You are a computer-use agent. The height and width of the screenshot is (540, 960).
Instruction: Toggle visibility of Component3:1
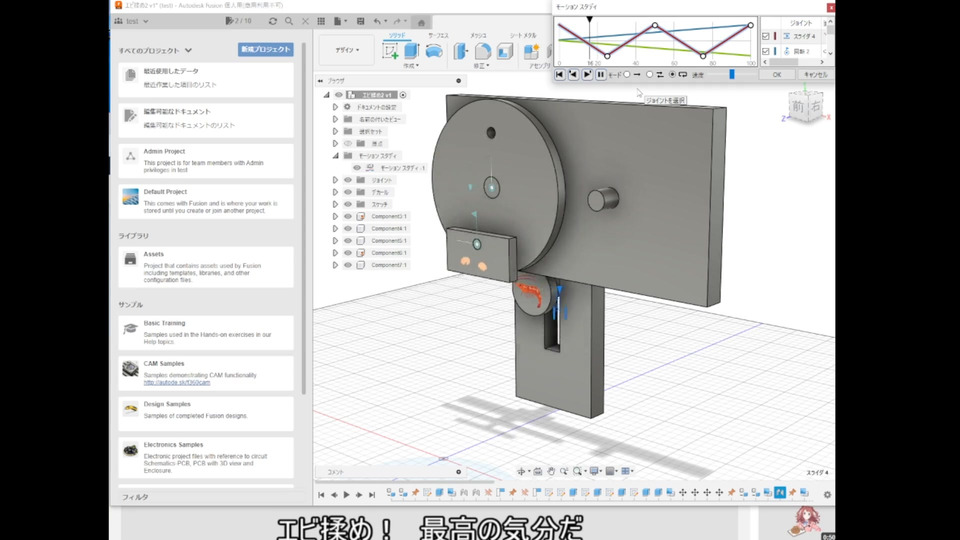(x=348, y=216)
